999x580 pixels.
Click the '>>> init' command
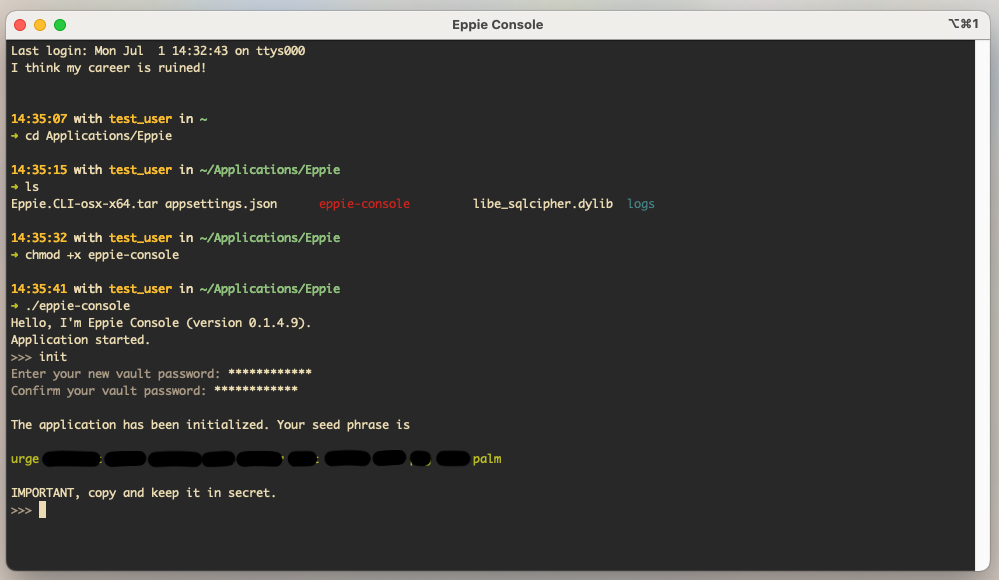pyautogui.click(x=39, y=357)
